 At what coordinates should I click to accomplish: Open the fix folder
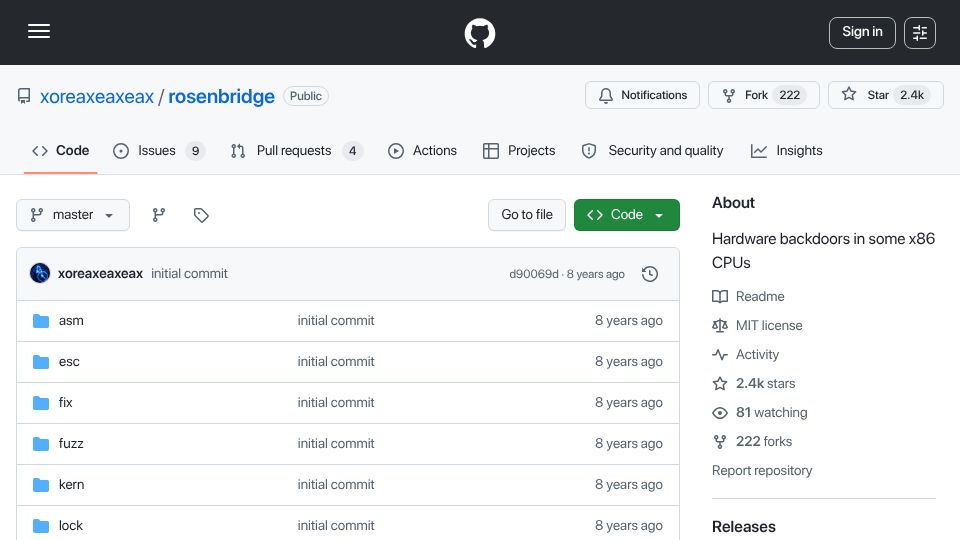pyautogui.click(x=66, y=403)
